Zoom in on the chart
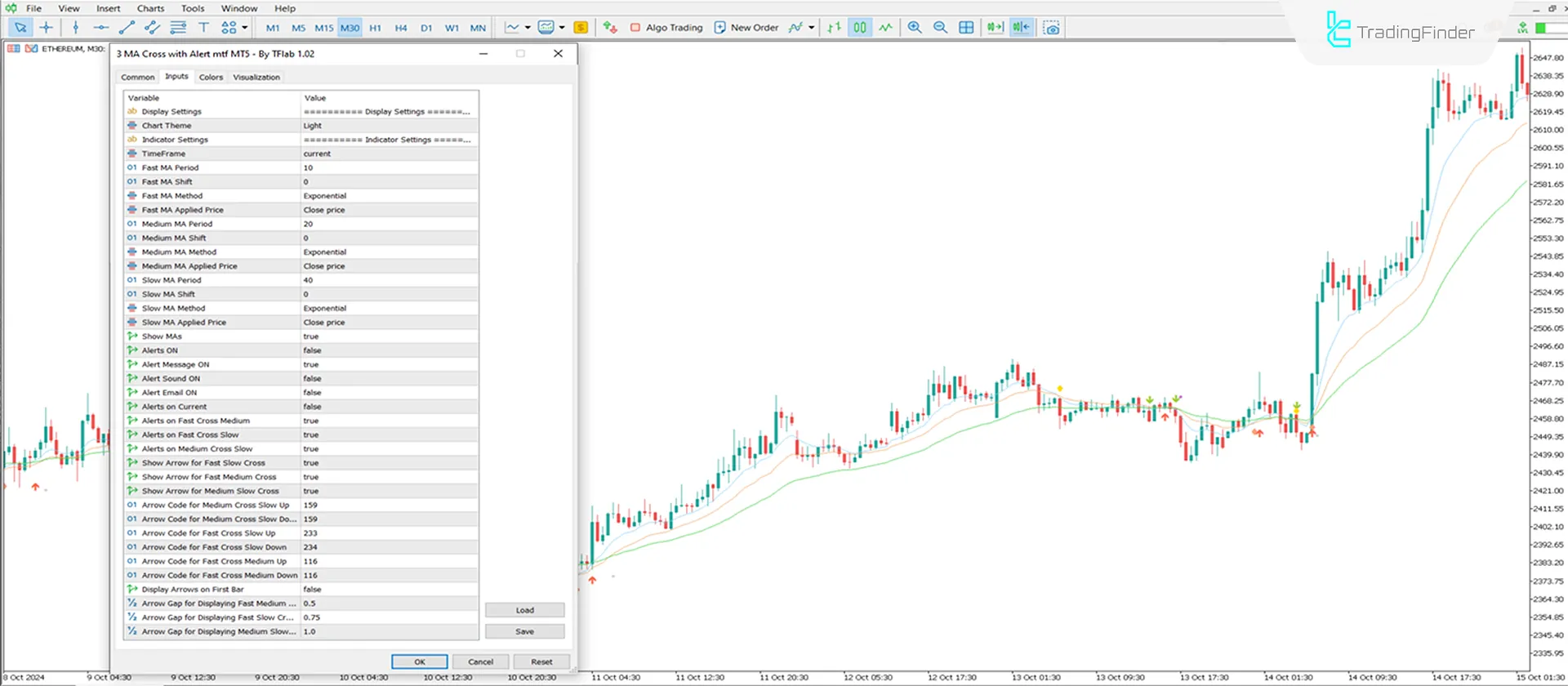 pos(915,28)
